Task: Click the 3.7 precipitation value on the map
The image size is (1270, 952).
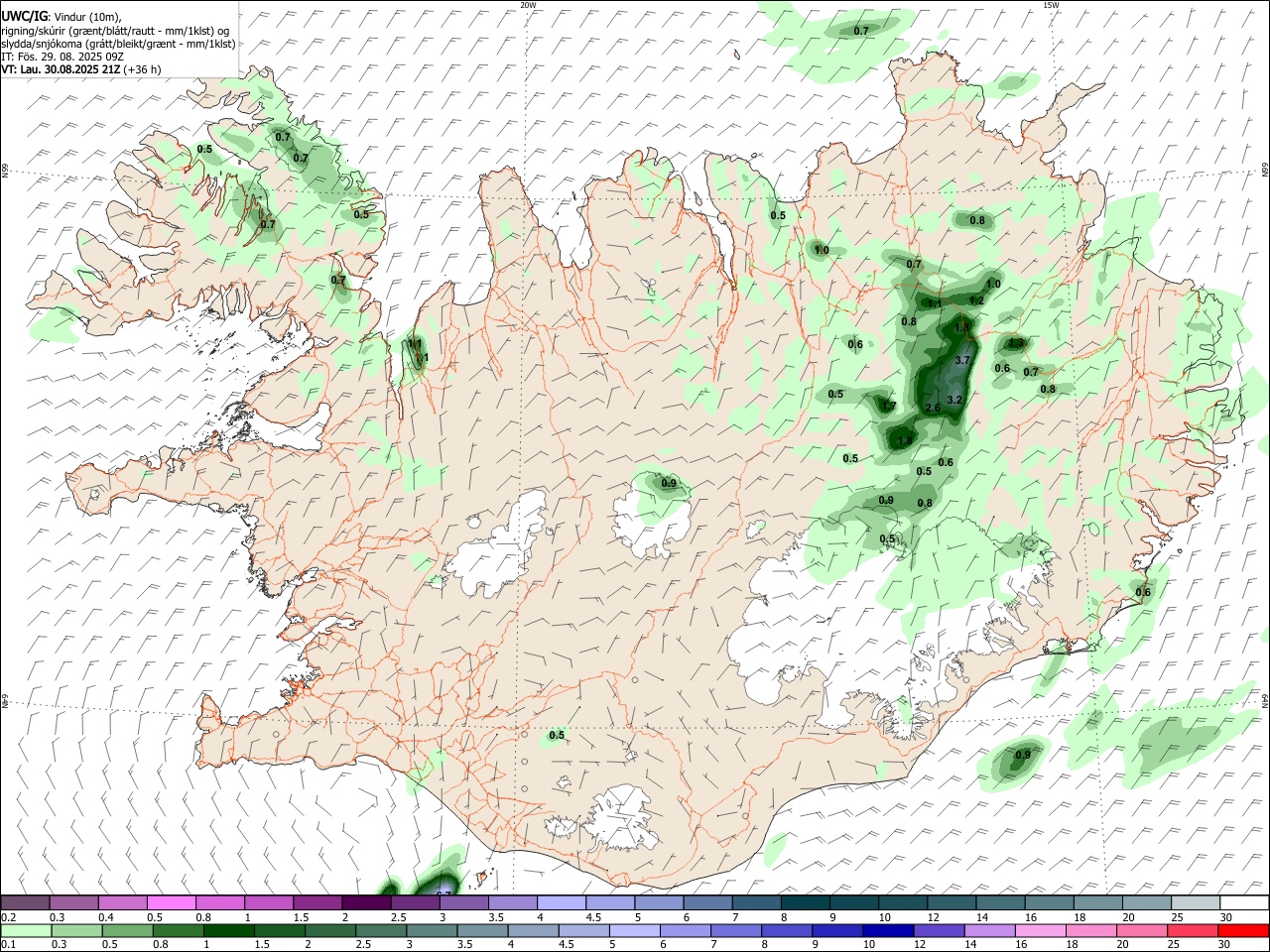Action: 961,361
